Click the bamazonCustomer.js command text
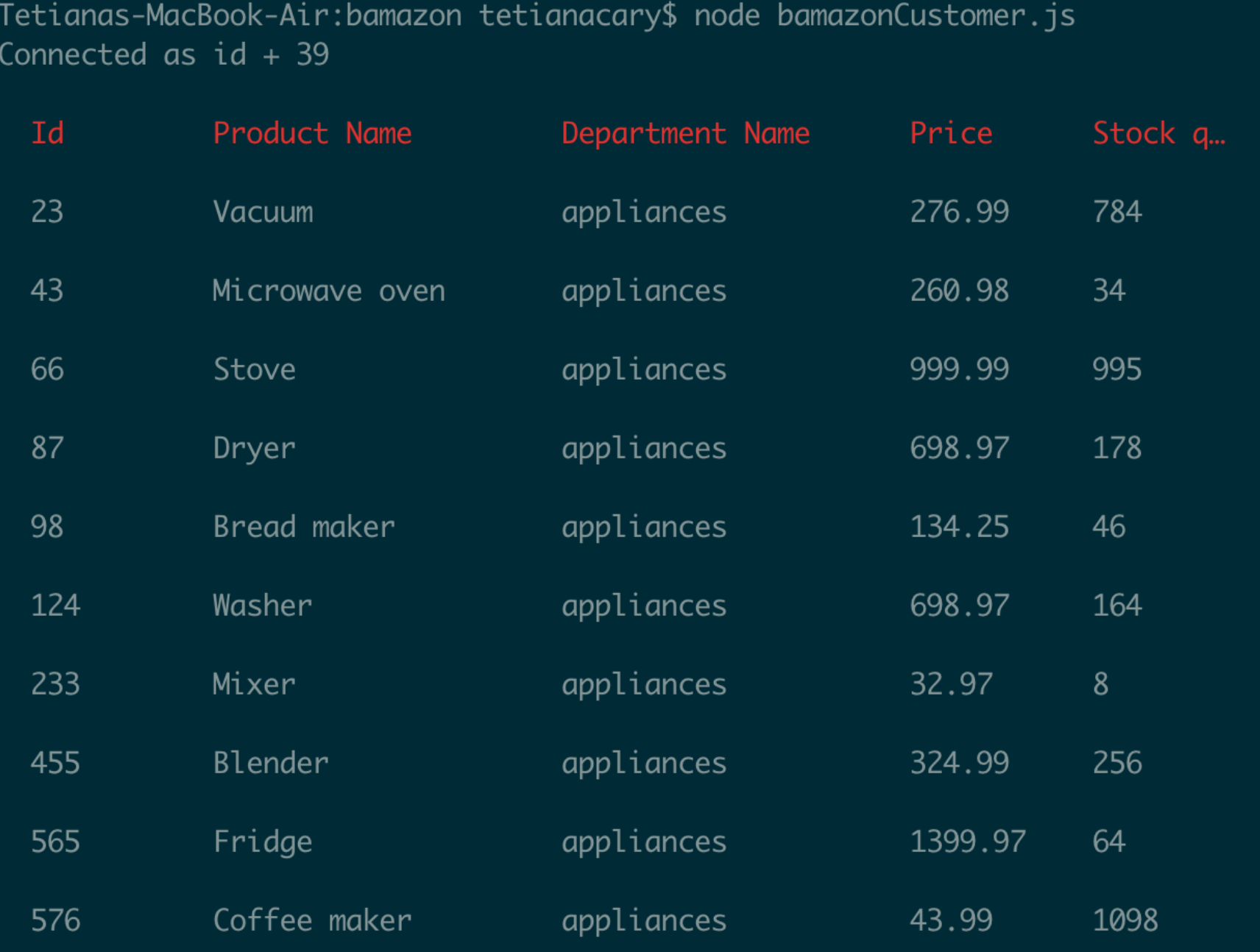Viewport: 1260px width, 952px height. coord(926,16)
